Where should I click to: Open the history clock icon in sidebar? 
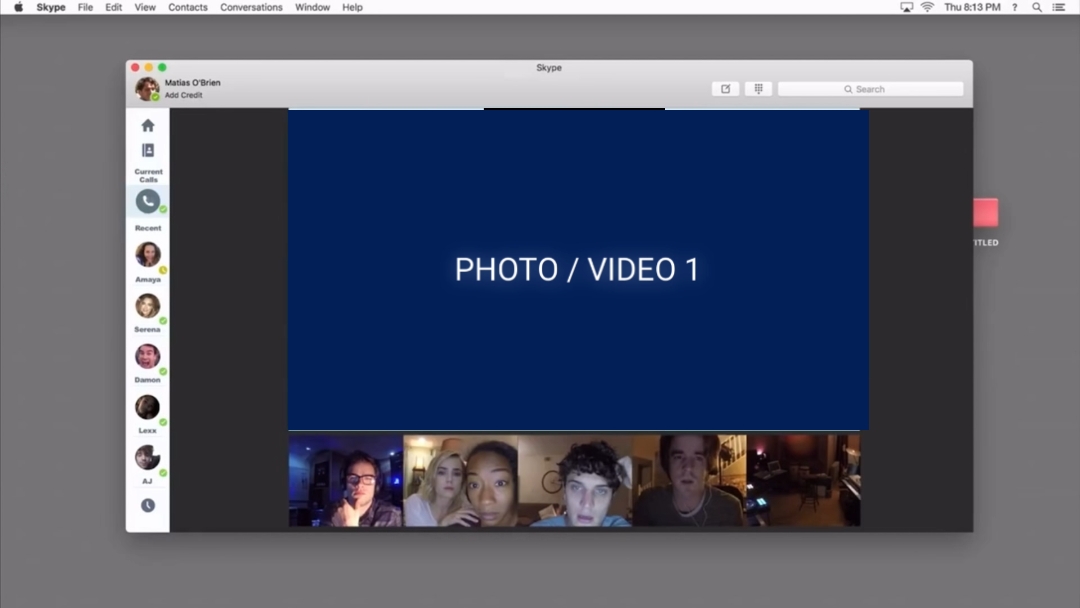(148, 506)
